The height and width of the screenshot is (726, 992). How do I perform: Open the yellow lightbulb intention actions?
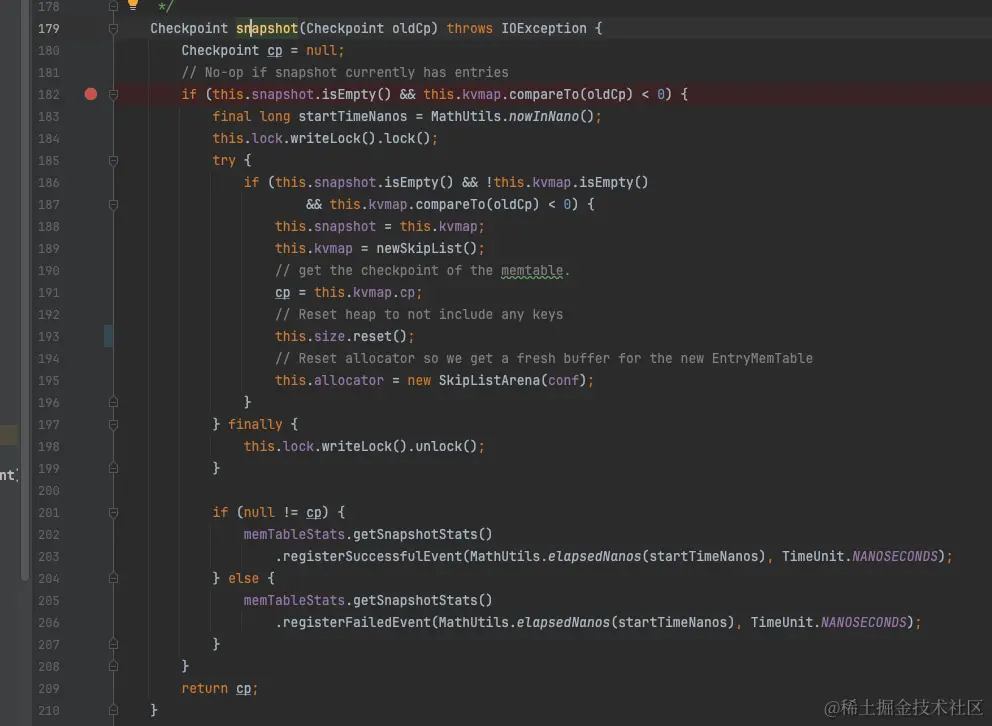point(133,4)
